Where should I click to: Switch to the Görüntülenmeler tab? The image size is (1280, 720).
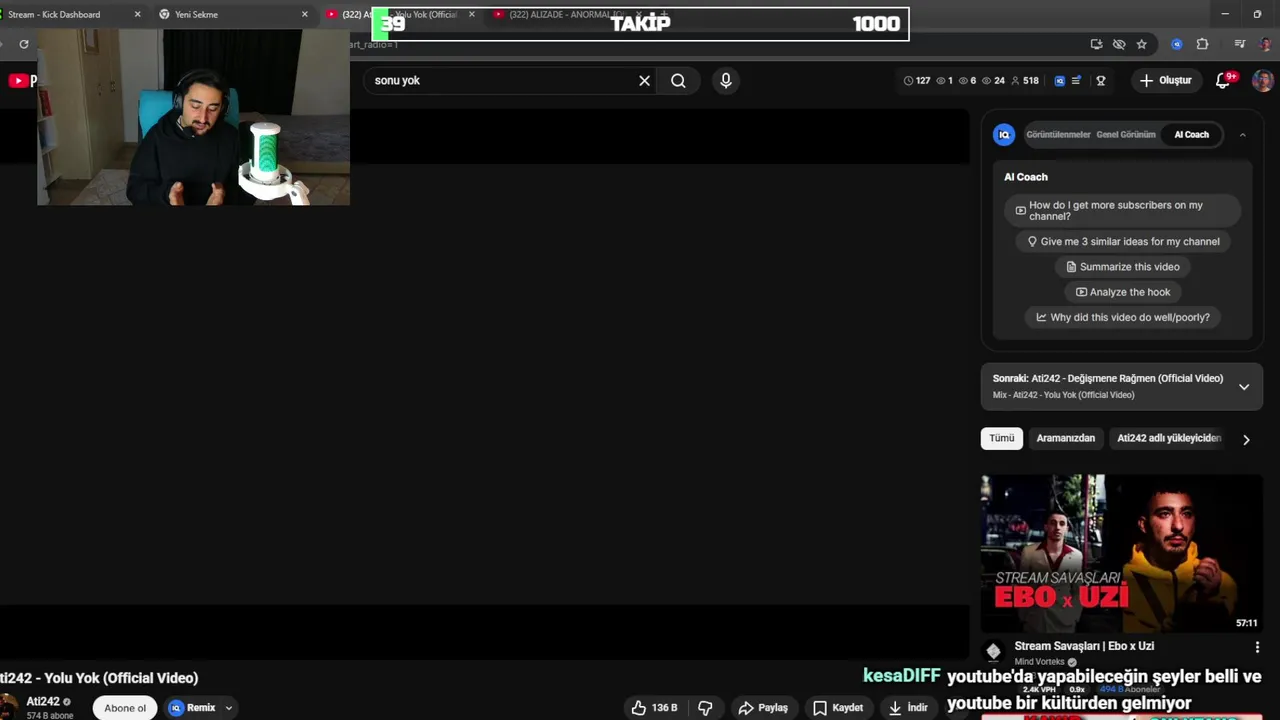click(x=1058, y=134)
